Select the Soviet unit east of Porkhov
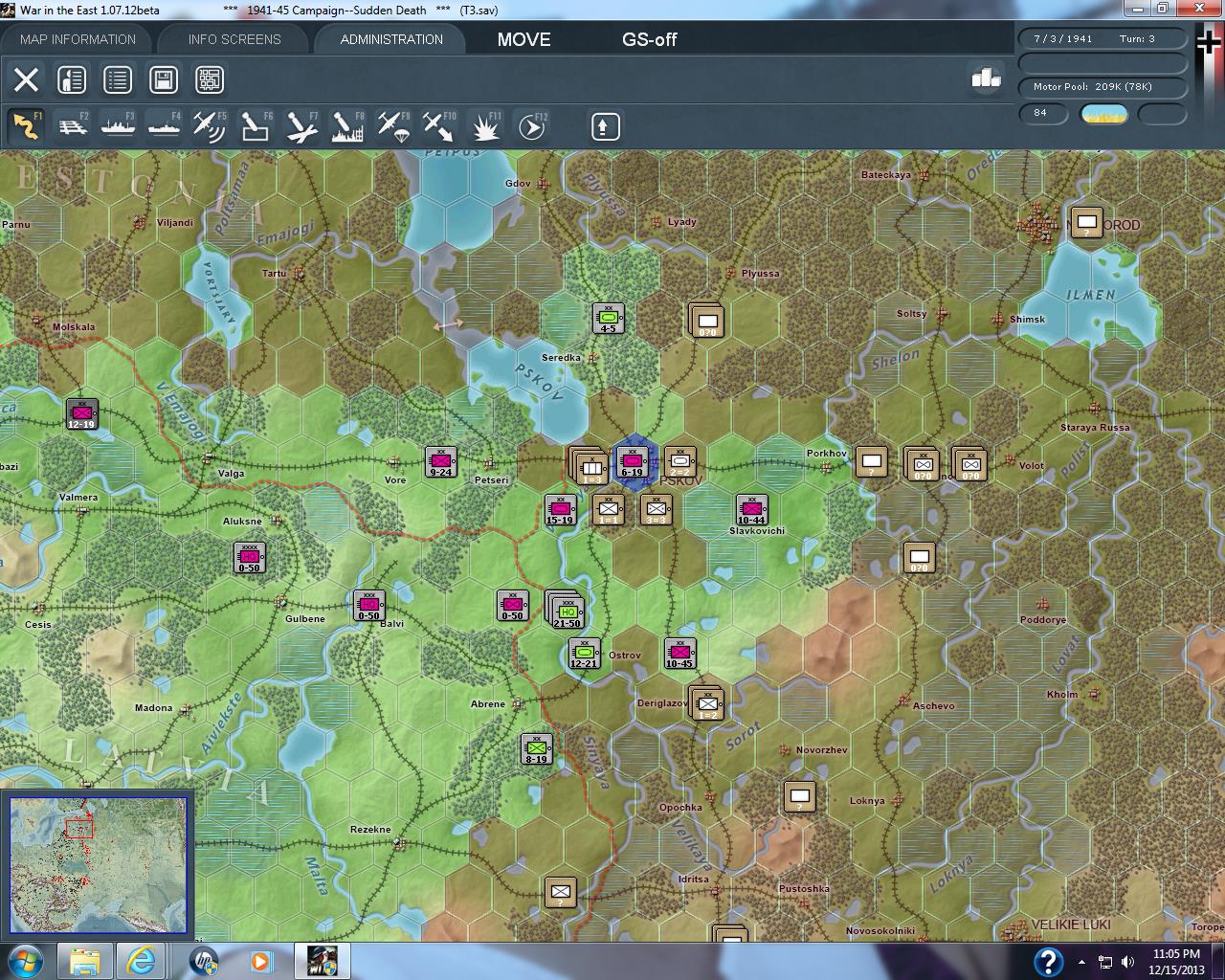The width and height of the screenshot is (1225, 980). 871,462
